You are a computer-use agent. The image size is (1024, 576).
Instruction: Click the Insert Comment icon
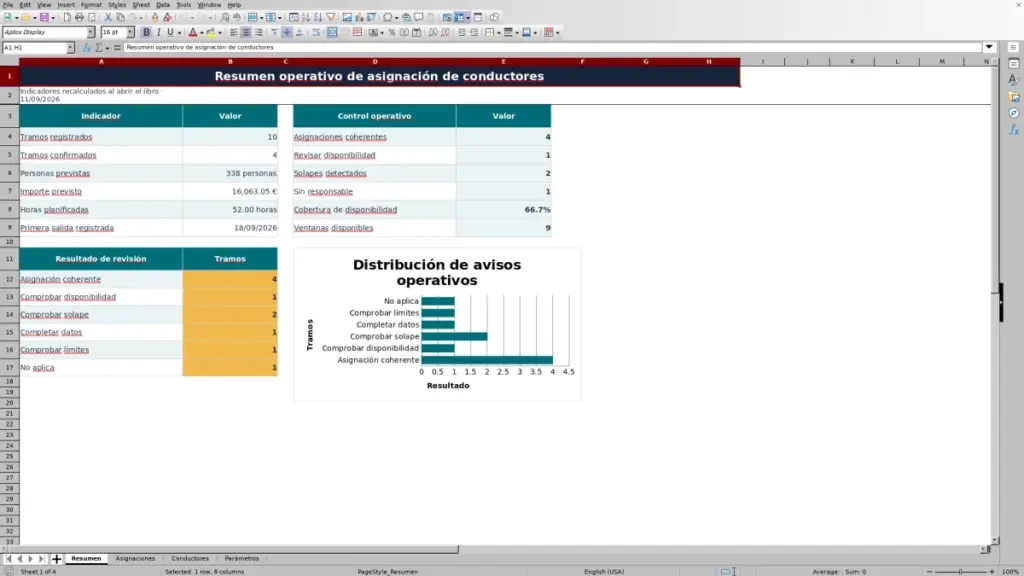[x=419, y=18]
